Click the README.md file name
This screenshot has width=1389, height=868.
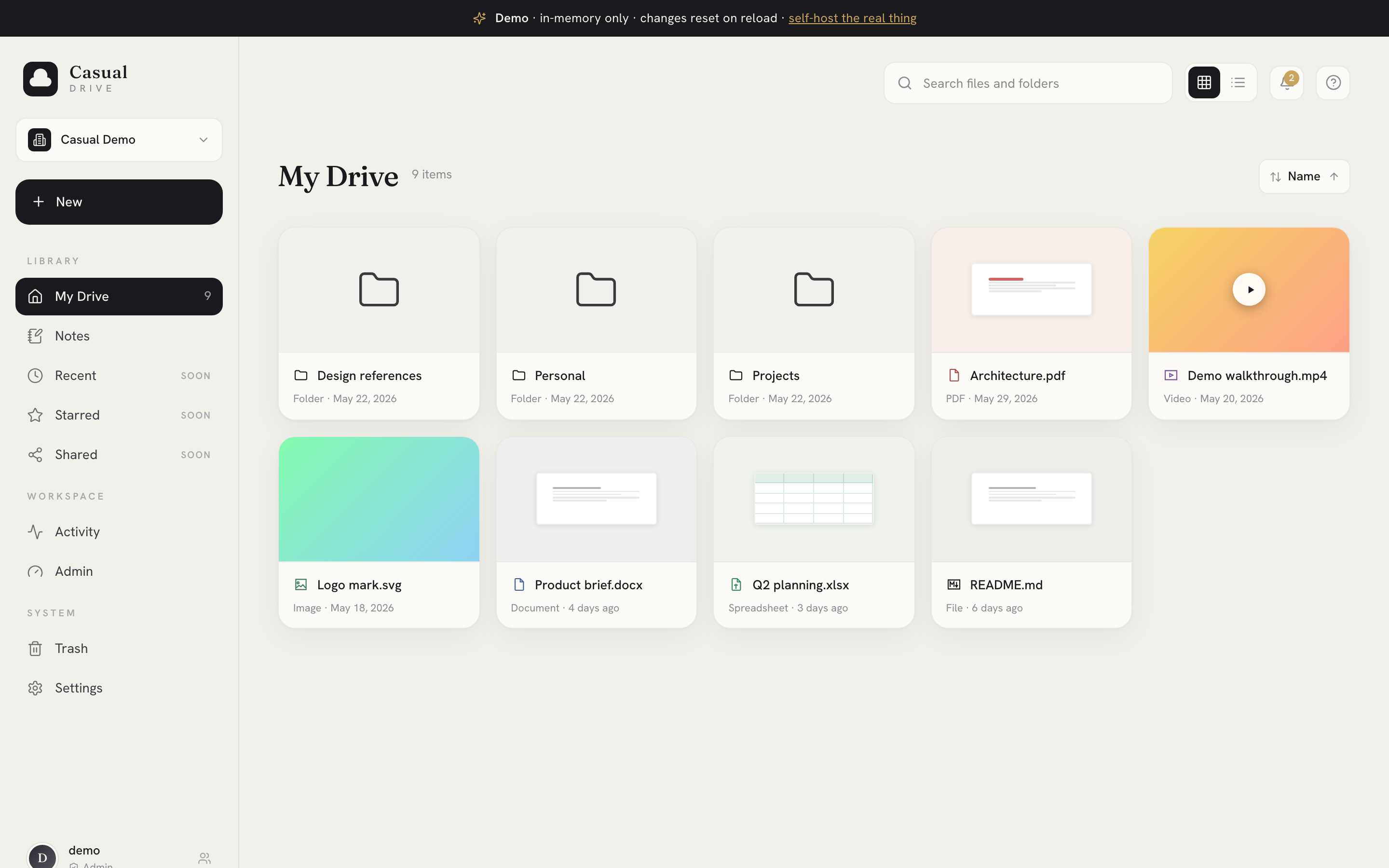tap(1006, 585)
